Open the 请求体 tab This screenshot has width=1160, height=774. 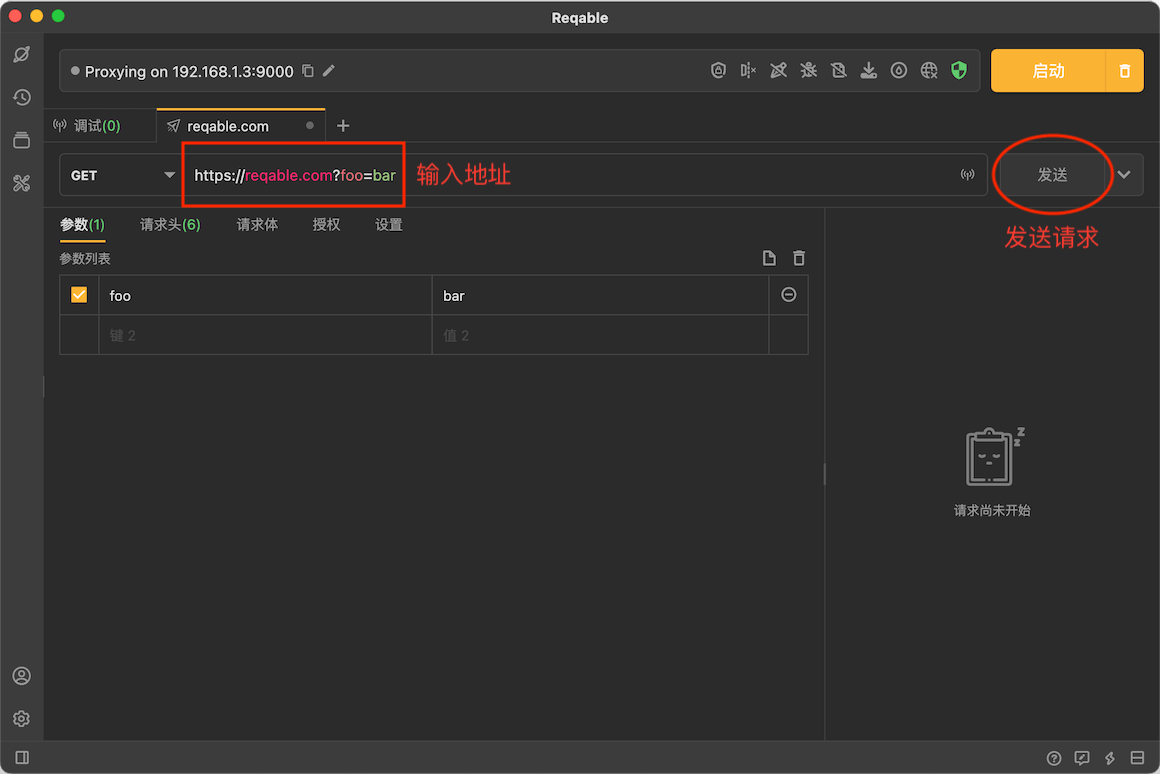click(257, 225)
